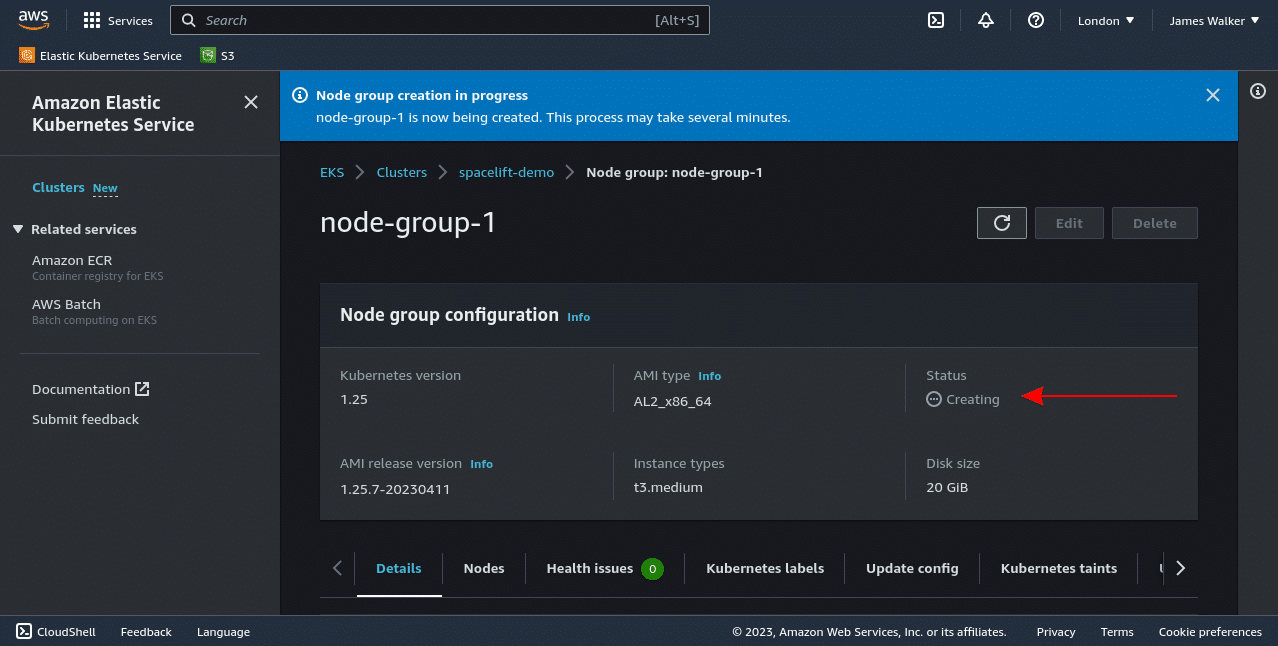
Task: Open notifications bell
Action: (x=986, y=20)
